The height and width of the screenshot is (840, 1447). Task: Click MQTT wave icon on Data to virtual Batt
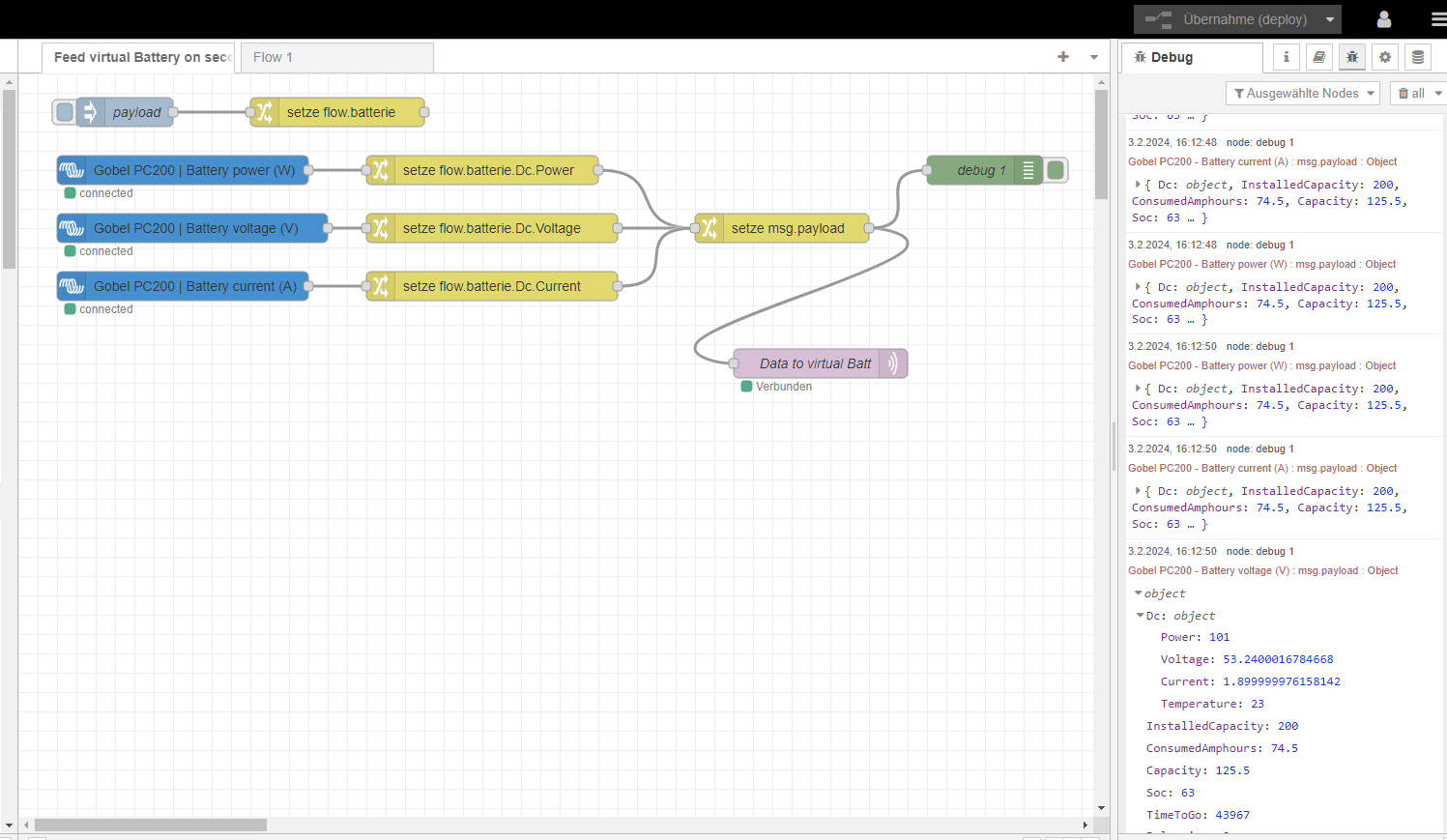coord(893,363)
